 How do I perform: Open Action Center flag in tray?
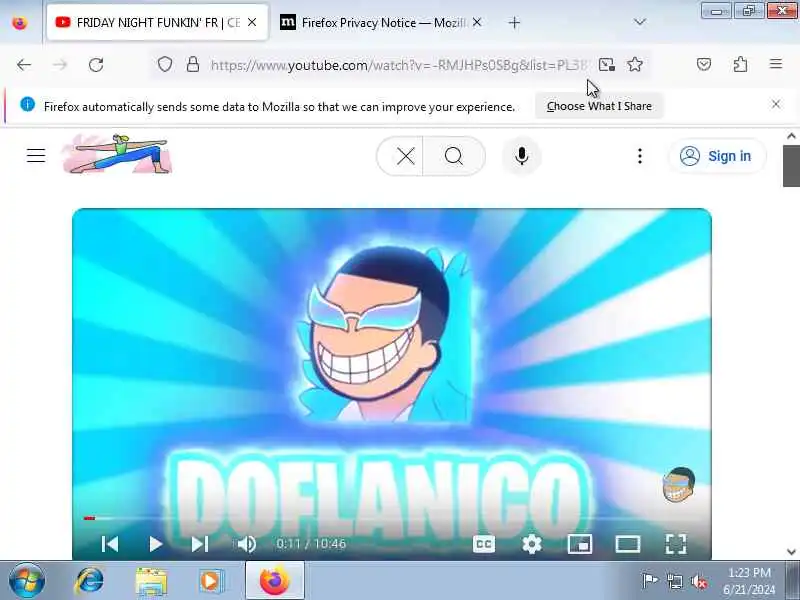coord(649,581)
